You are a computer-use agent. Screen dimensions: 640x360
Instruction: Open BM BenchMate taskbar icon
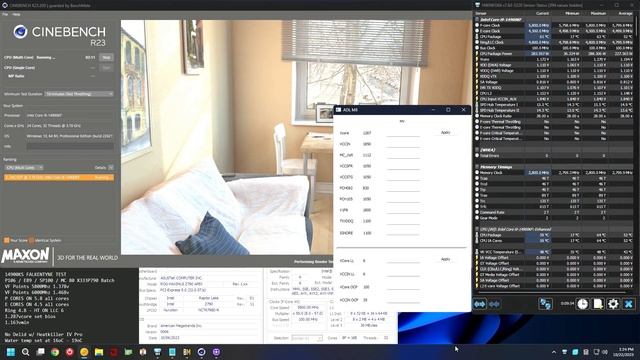pos(187,352)
